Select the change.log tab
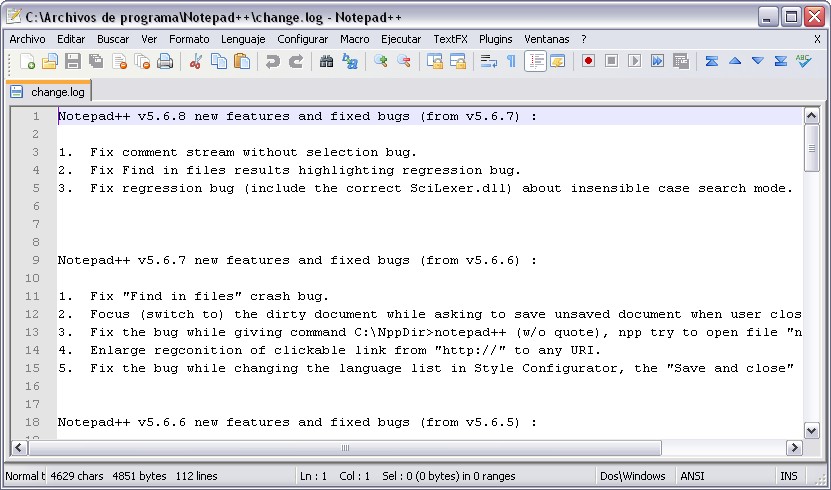The height and width of the screenshot is (490, 831). coord(48,92)
